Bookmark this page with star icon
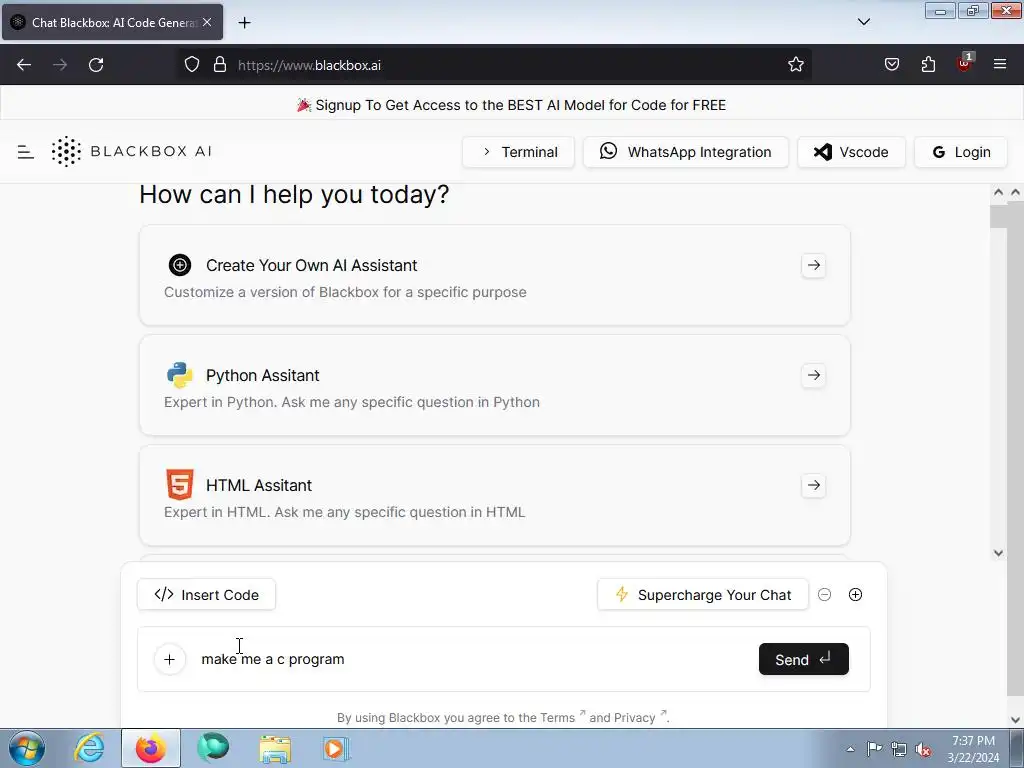This screenshot has height=768, width=1024. [795, 65]
